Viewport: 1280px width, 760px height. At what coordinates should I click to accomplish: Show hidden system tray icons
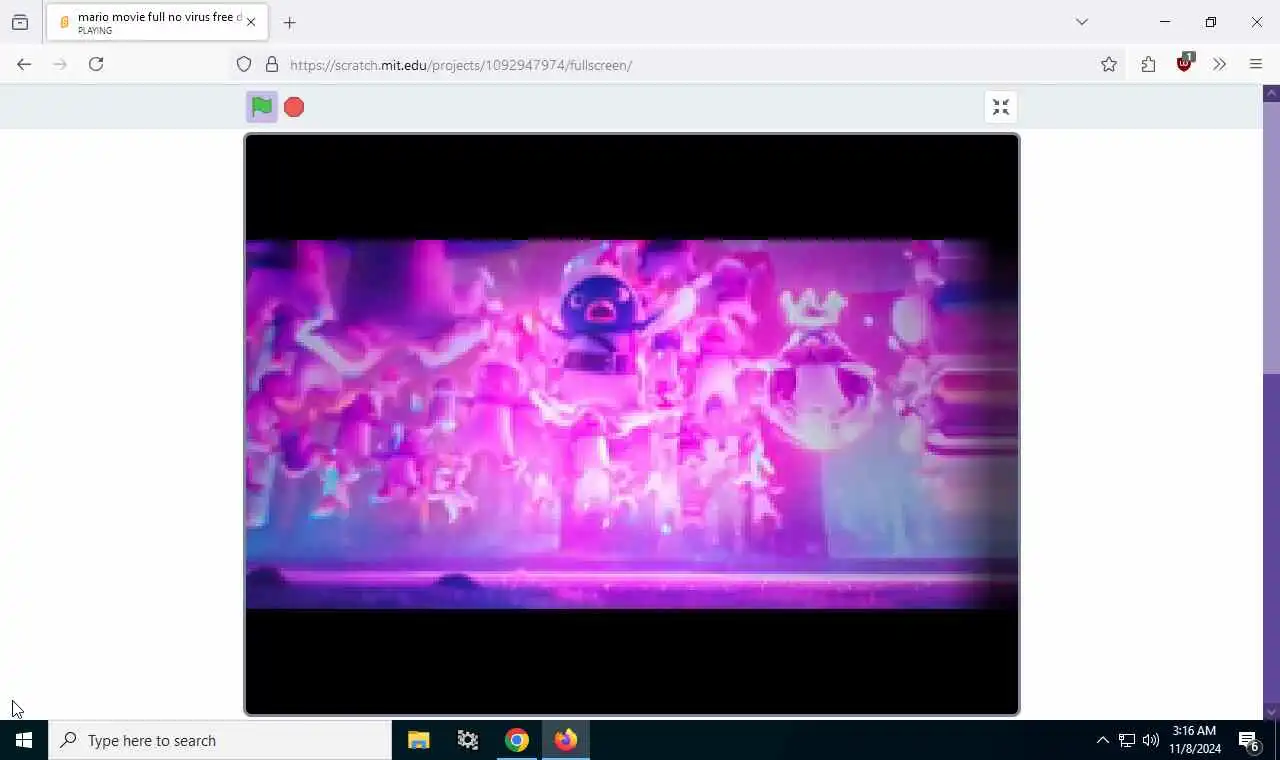tap(1102, 740)
